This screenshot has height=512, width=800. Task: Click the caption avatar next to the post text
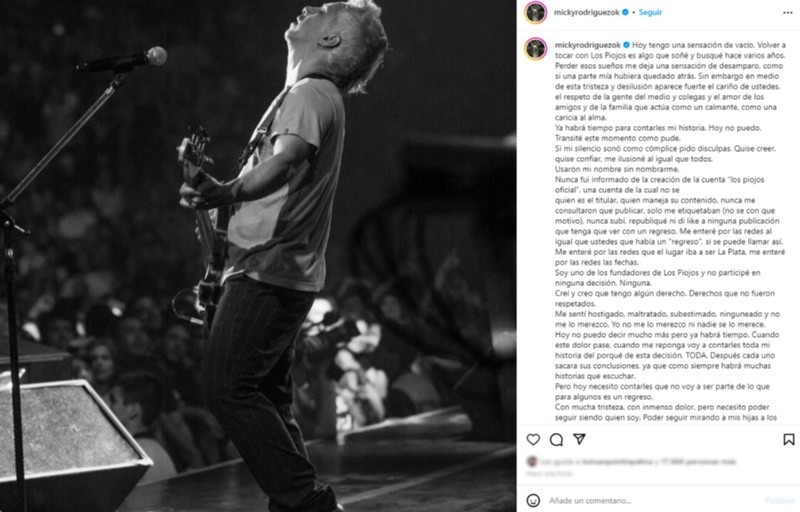(535, 49)
